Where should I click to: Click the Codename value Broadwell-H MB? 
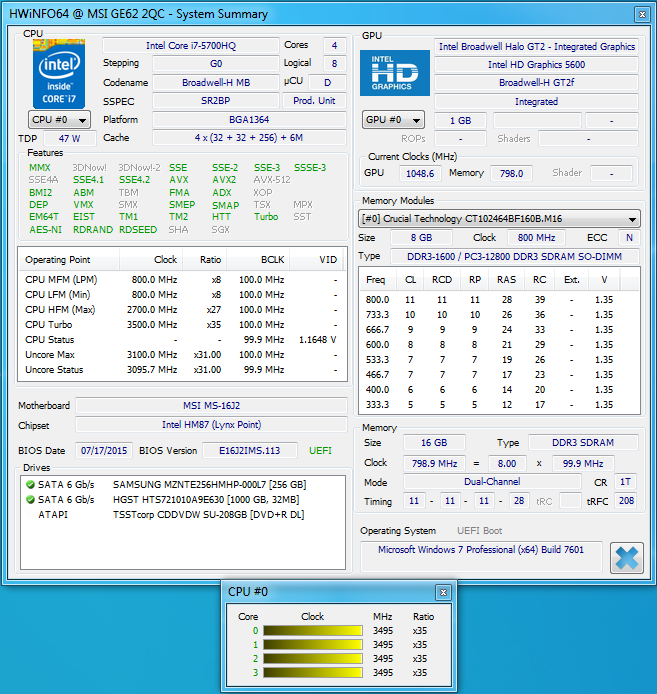(x=216, y=83)
